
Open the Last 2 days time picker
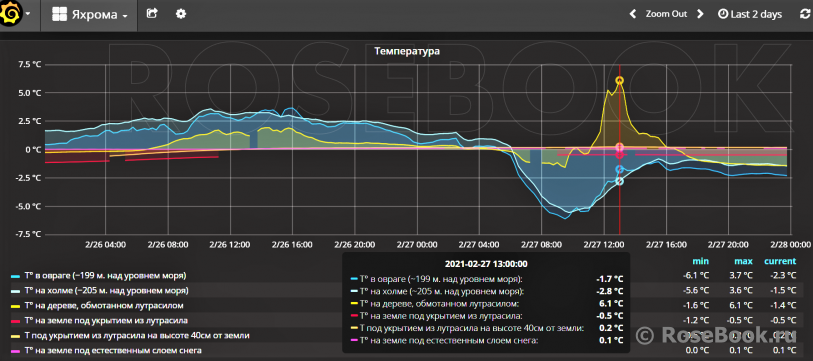coord(750,15)
